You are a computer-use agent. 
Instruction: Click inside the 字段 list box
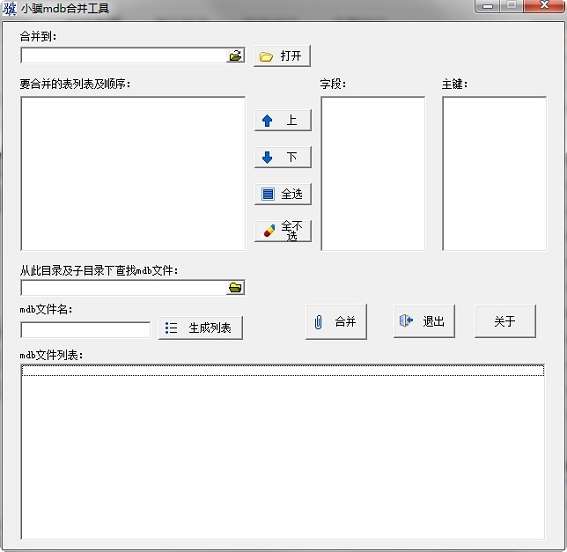point(373,174)
